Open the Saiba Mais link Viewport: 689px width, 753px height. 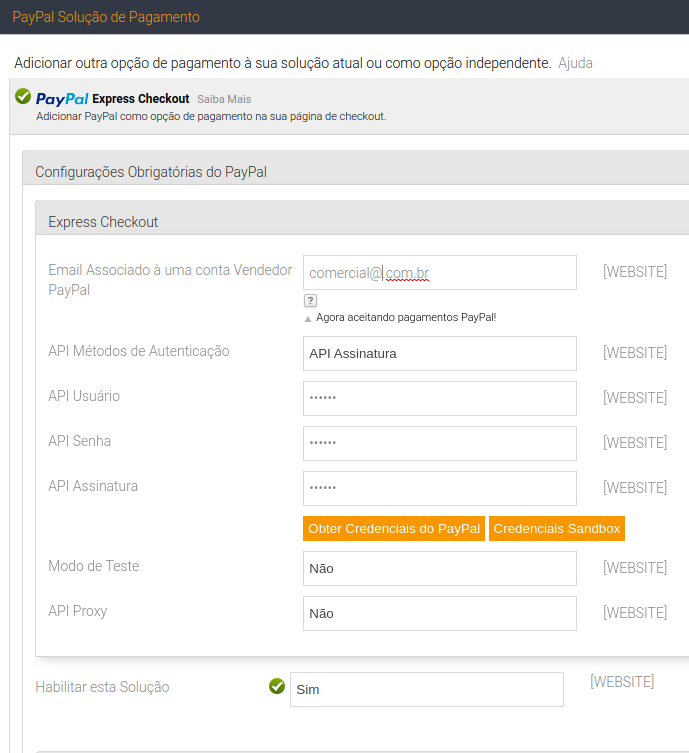224,99
